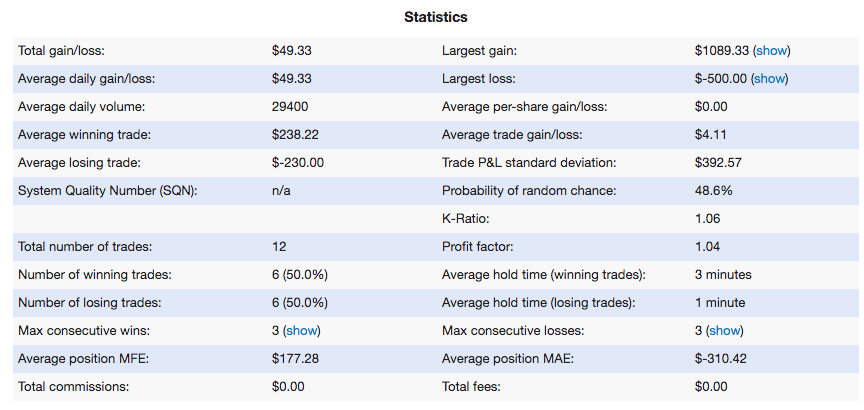Click the Total commissions $0.00 value
864x410 pixels.
pyautogui.click(x=288, y=387)
